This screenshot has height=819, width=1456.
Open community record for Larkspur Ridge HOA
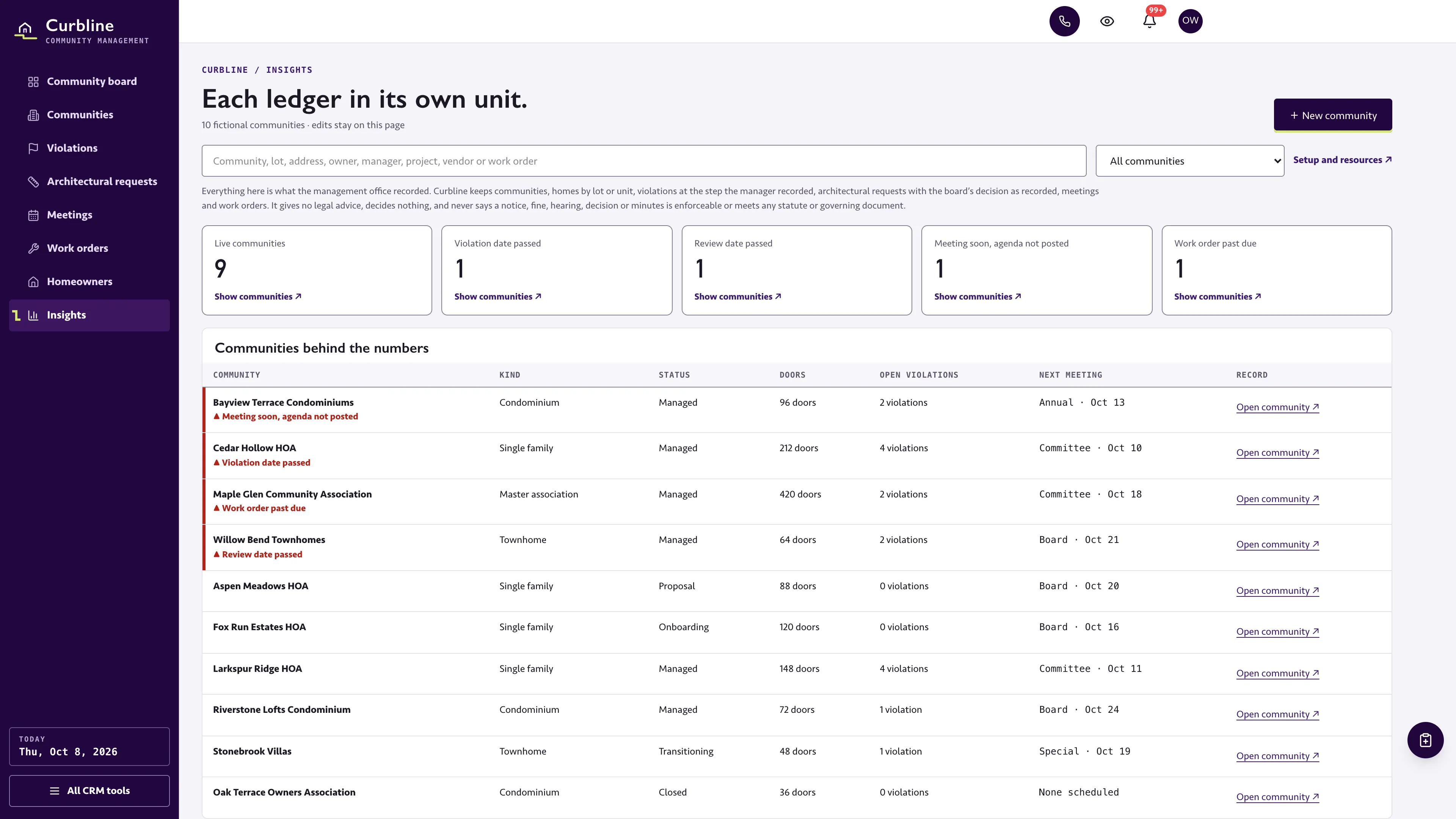pyautogui.click(x=1277, y=673)
